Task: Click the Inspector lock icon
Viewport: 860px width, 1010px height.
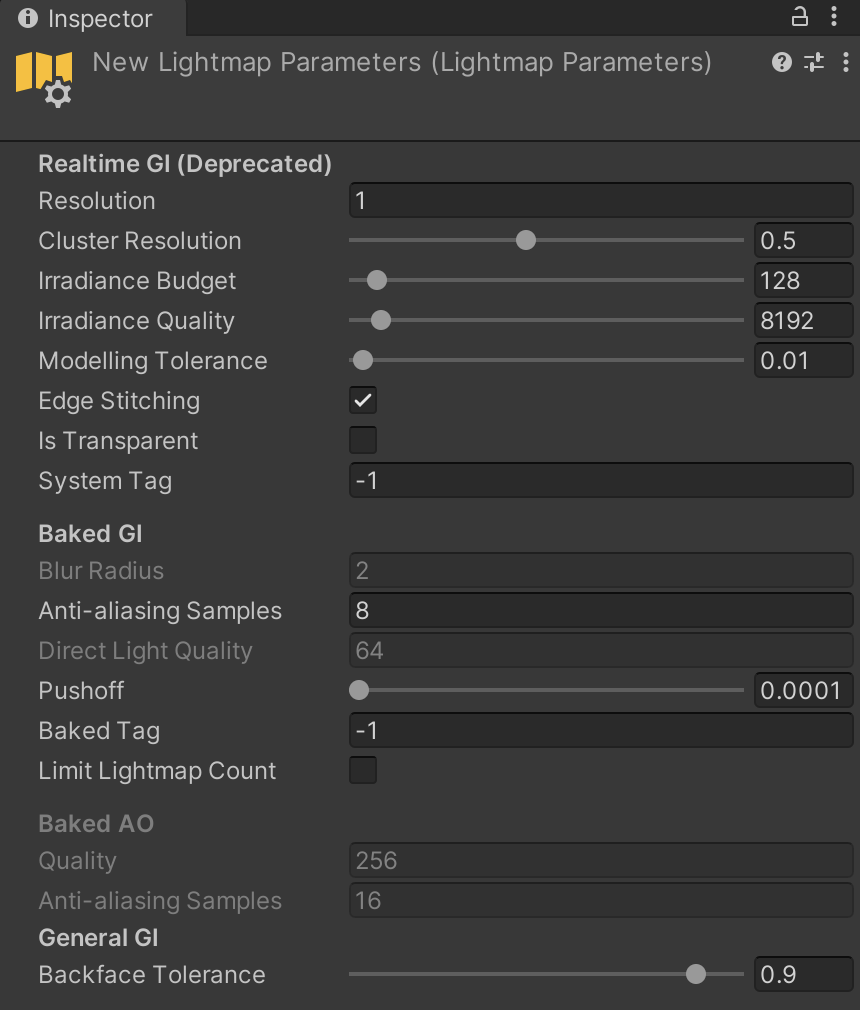Action: click(x=799, y=16)
